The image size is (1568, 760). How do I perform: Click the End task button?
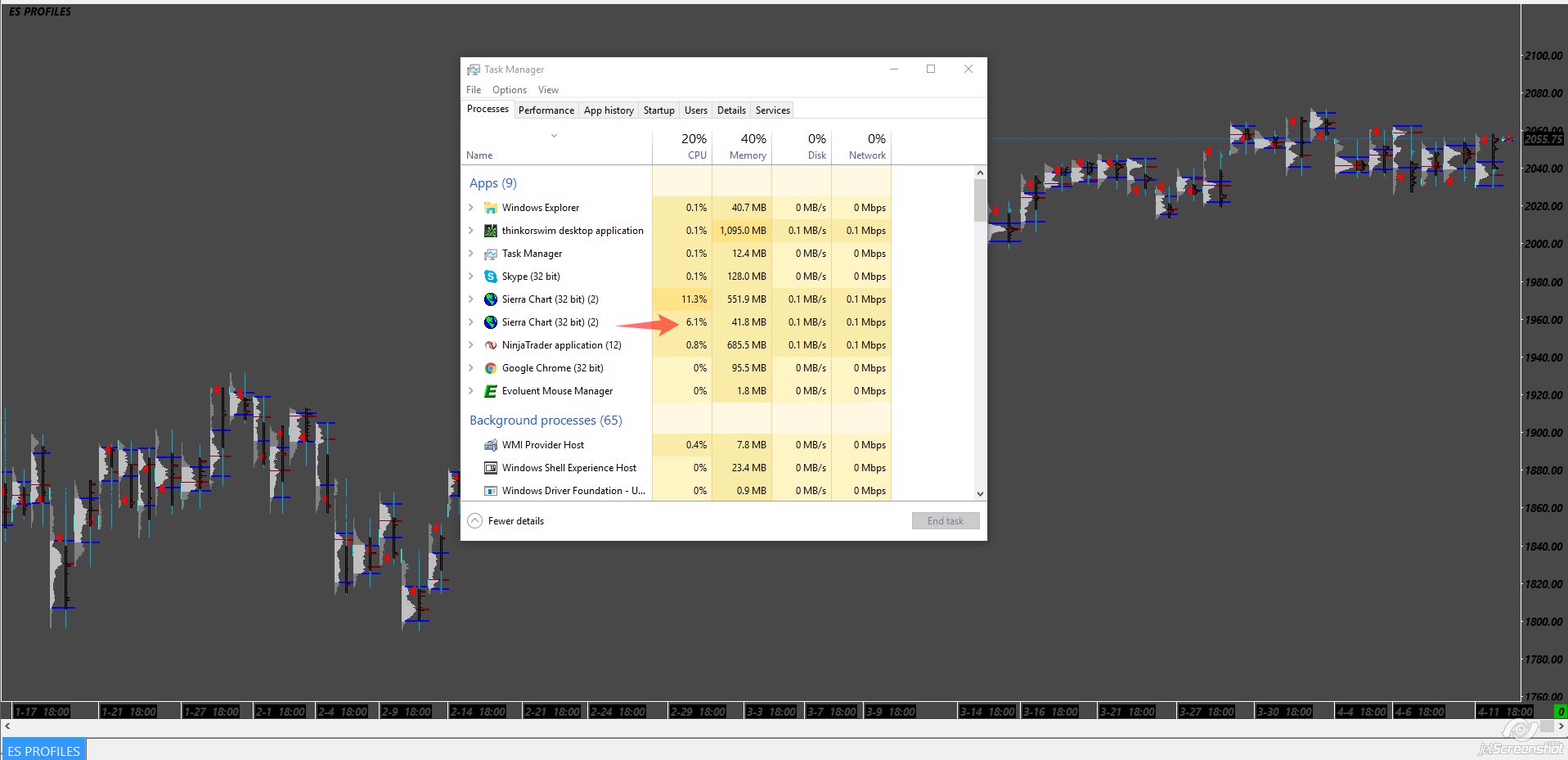(946, 521)
